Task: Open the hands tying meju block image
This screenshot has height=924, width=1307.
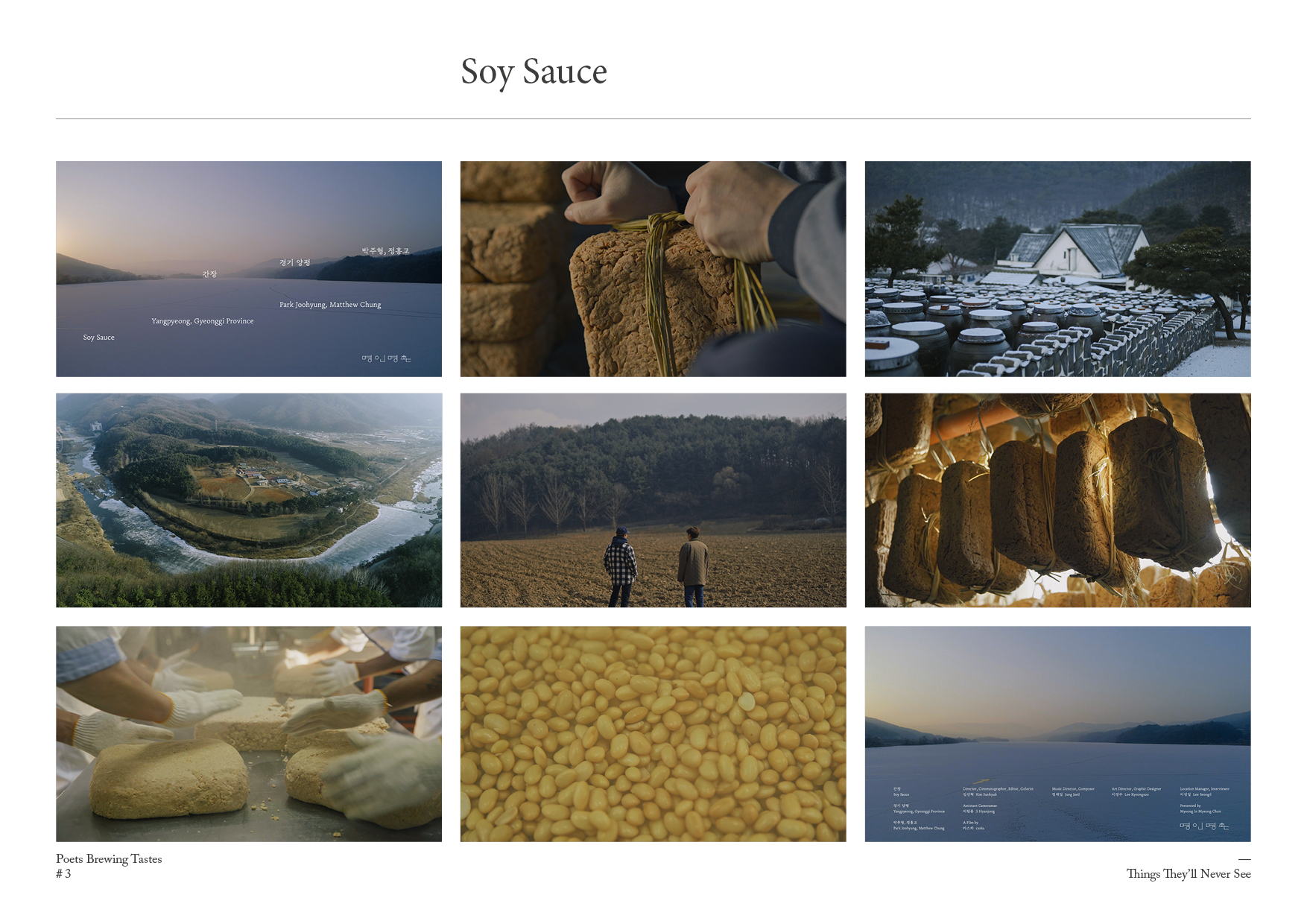Action: coord(653,269)
